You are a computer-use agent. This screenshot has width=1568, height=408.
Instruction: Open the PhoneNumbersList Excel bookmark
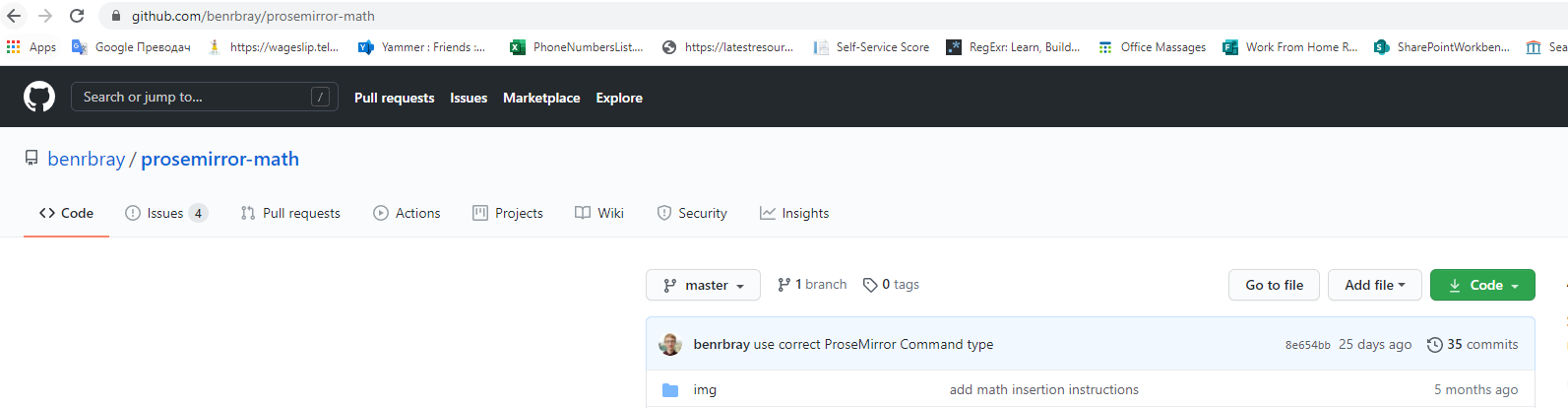pyautogui.click(x=577, y=47)
